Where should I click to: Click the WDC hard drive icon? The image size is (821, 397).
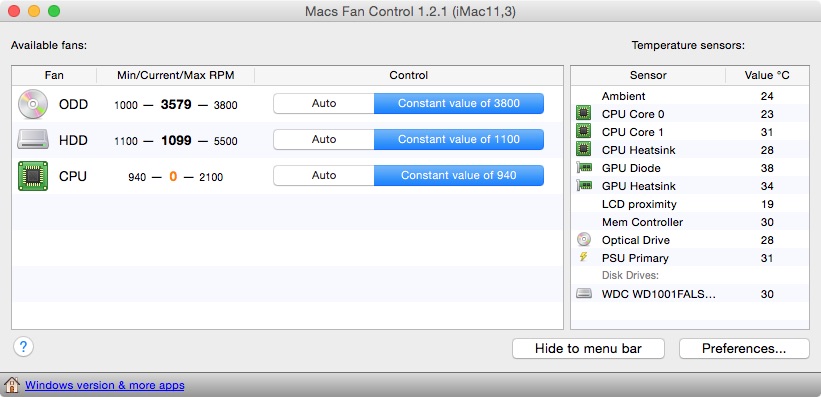[583, 293]
